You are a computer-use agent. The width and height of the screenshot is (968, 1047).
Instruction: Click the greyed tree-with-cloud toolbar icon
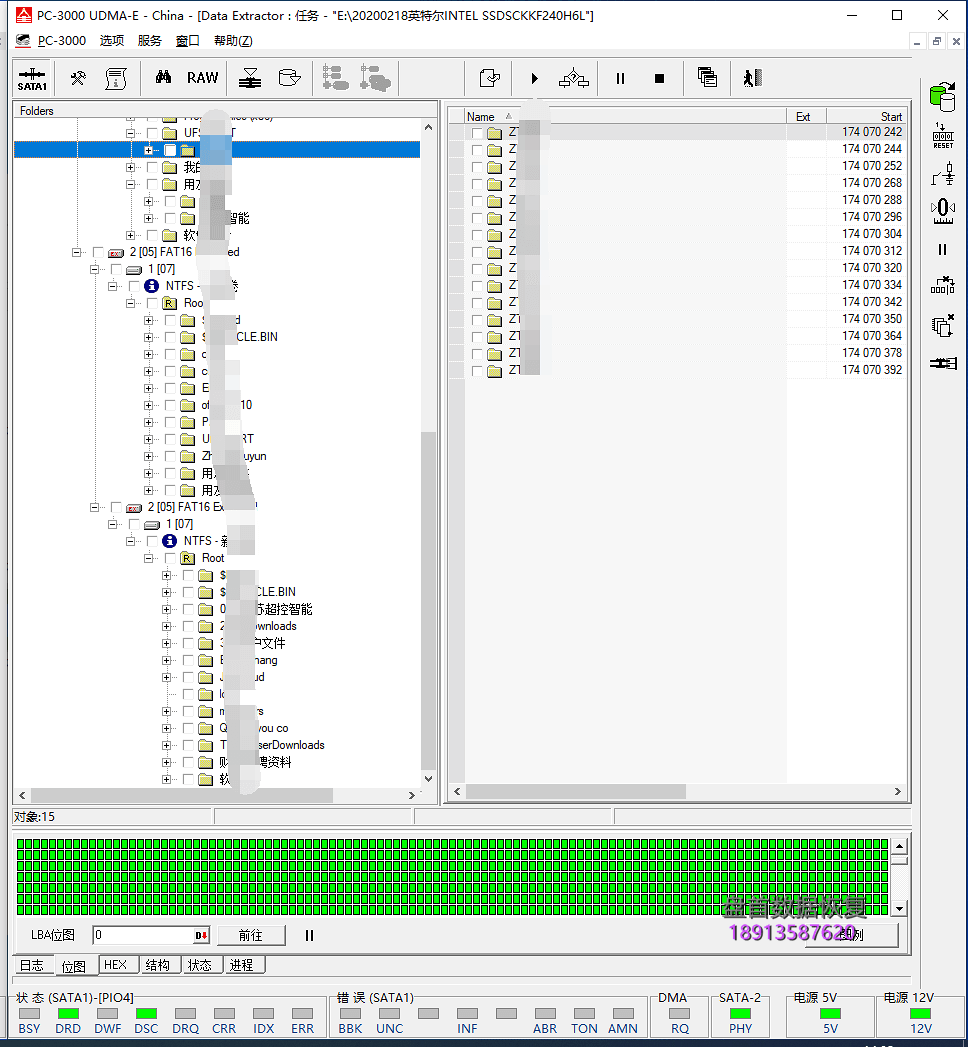tap(375, 78)
